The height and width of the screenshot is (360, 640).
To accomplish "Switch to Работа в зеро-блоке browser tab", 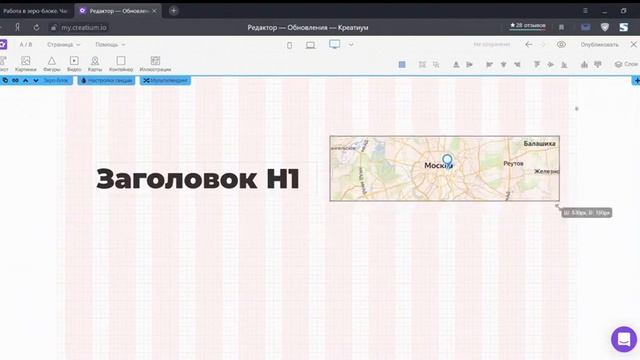I will tap(36, 11).
